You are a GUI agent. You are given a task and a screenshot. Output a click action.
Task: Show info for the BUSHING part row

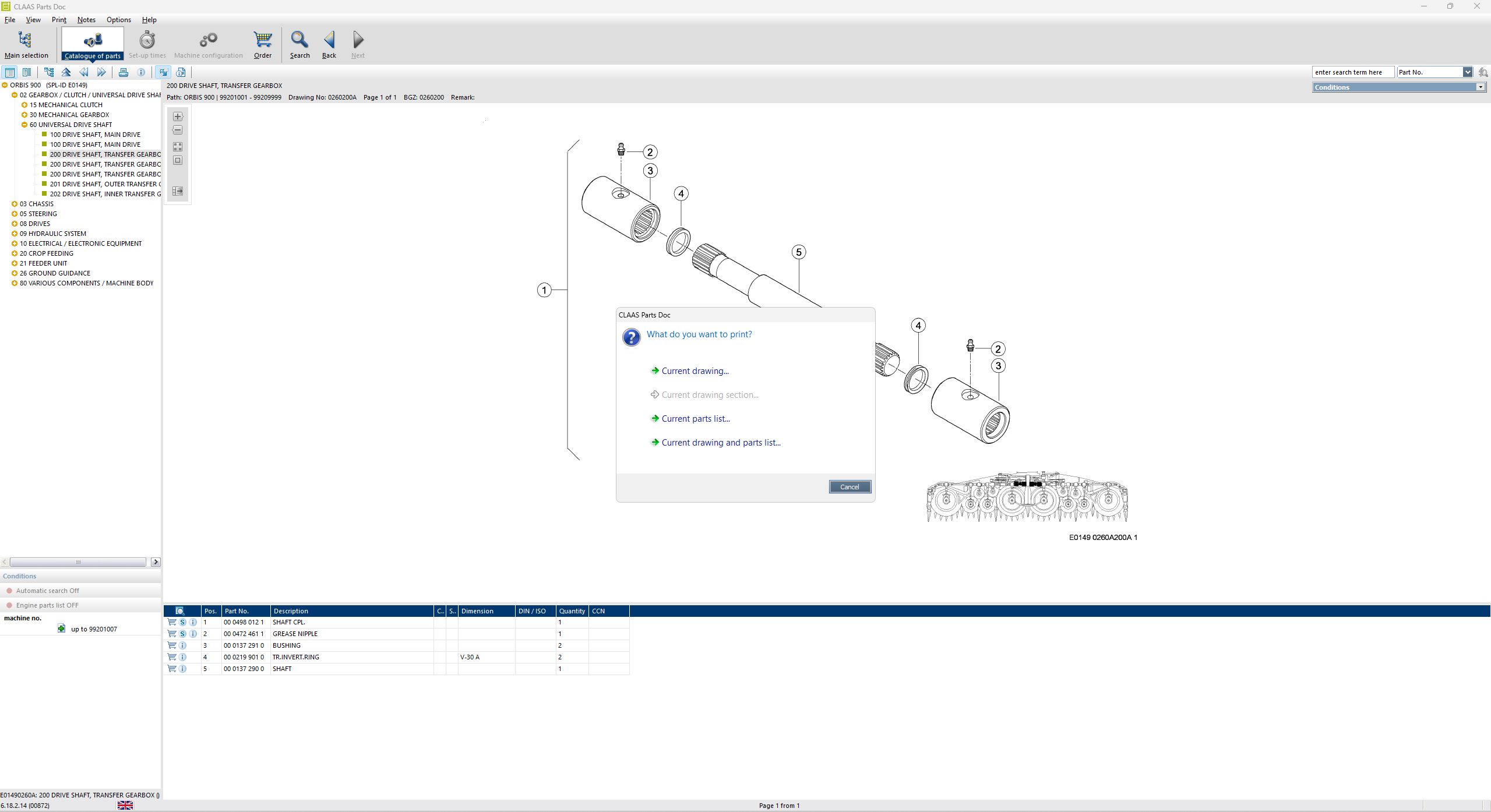pyautogui.click(x=182, y=645)
